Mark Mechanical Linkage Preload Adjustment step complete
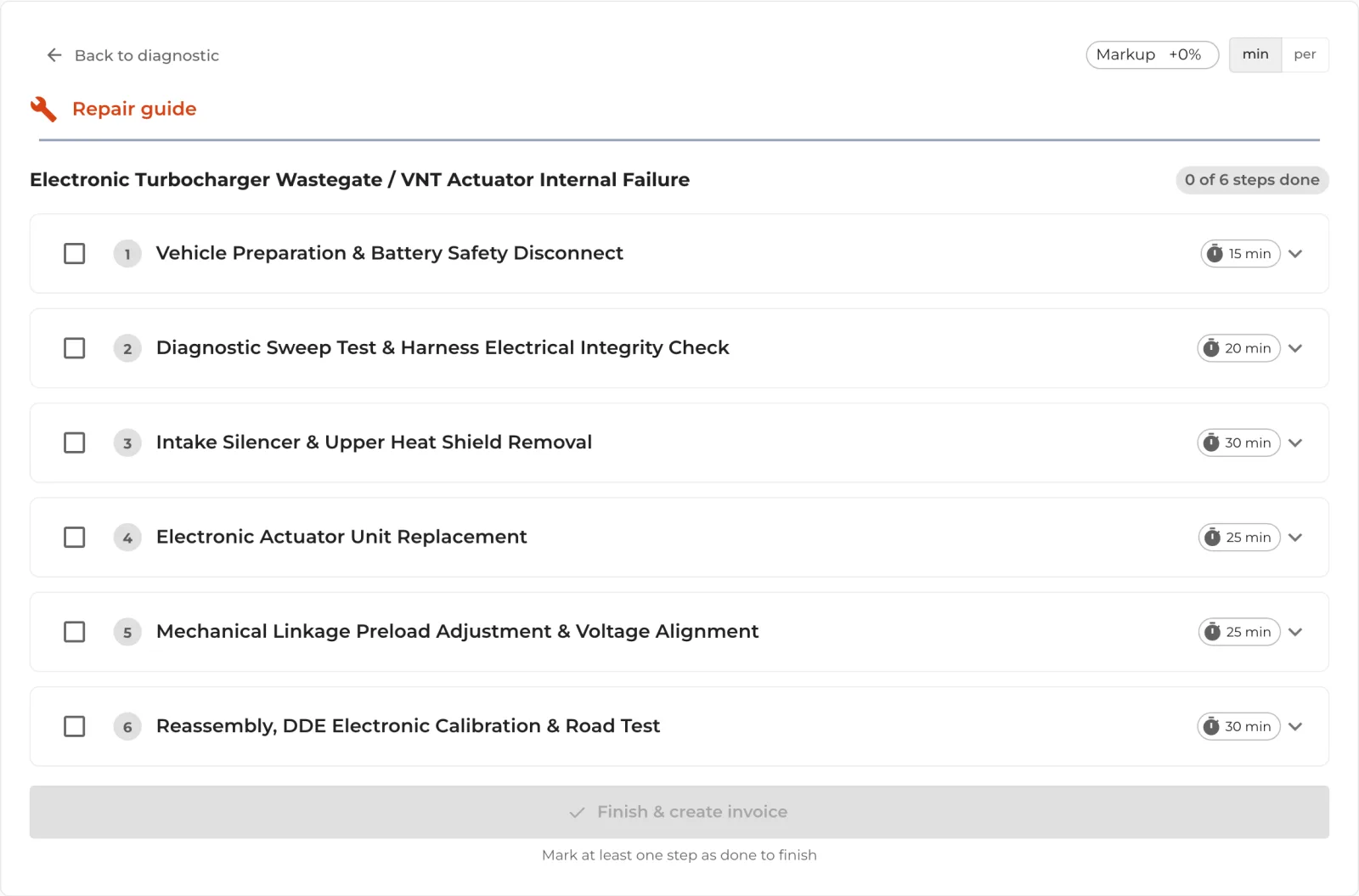 [x=75, y=632]
